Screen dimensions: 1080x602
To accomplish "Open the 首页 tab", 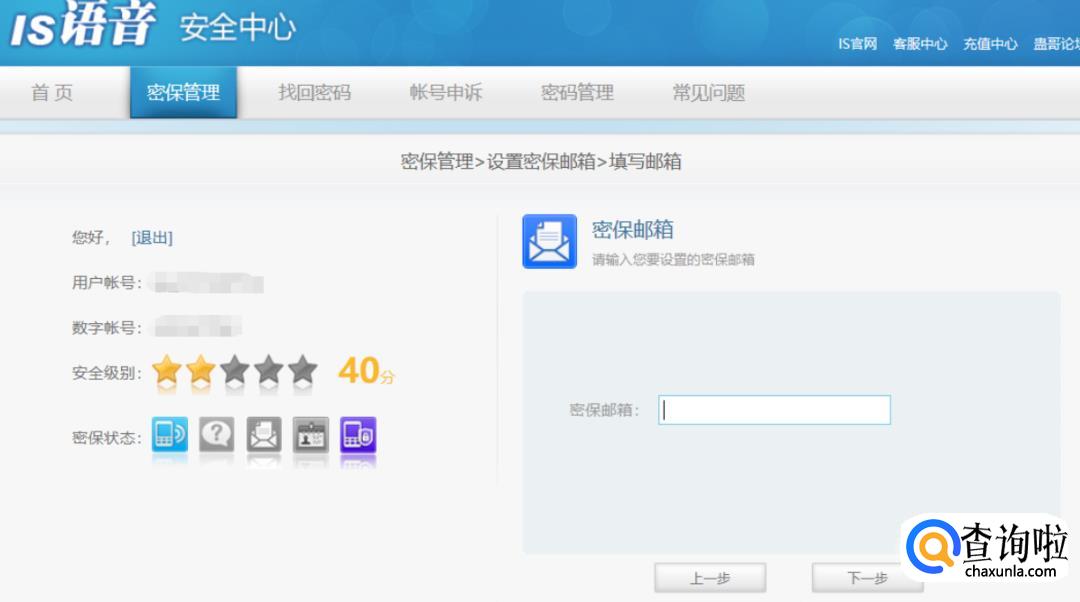I will (52, 92).
